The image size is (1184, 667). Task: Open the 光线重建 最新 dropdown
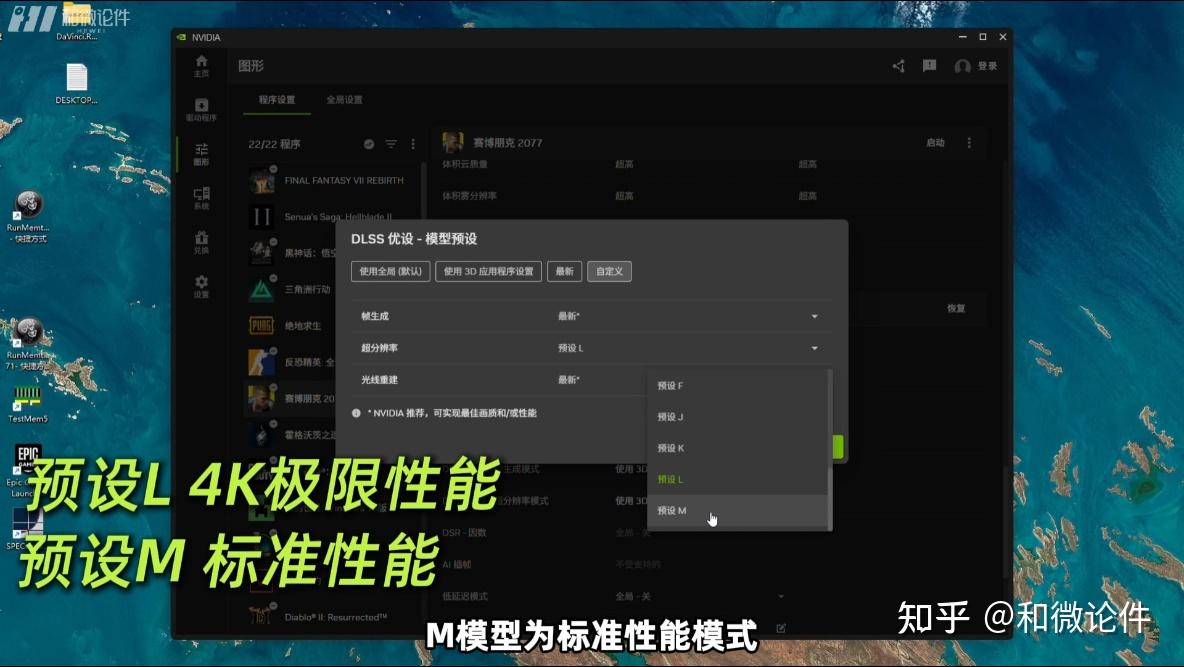pos(569,380)
